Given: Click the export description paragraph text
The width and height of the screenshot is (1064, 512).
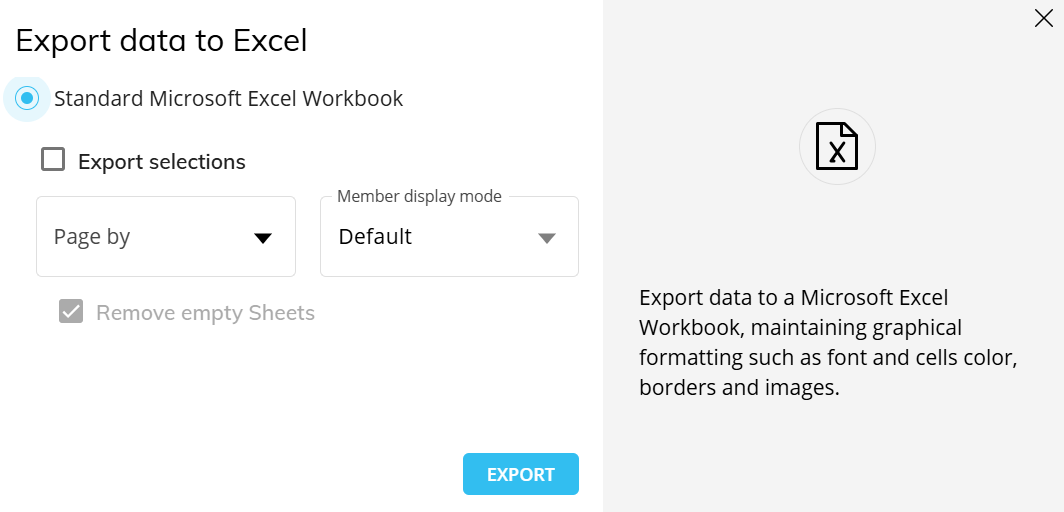Looking at the screenshot, I should [828, 342].
